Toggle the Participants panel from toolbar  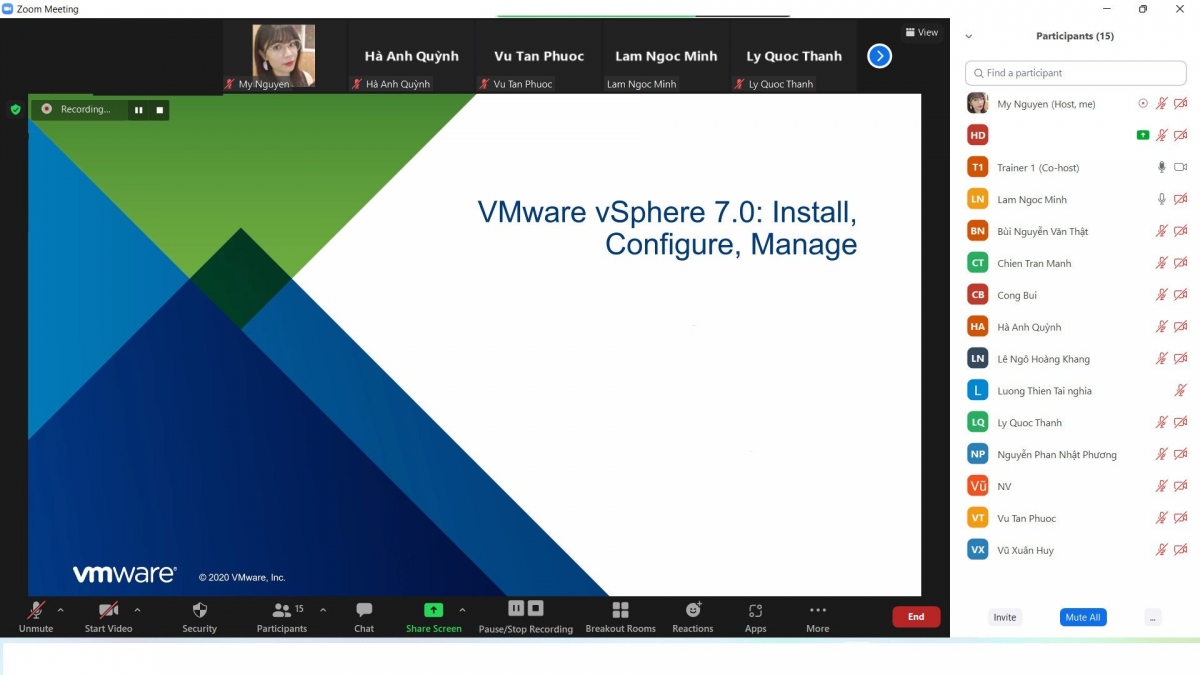click(x=282, y=616)
